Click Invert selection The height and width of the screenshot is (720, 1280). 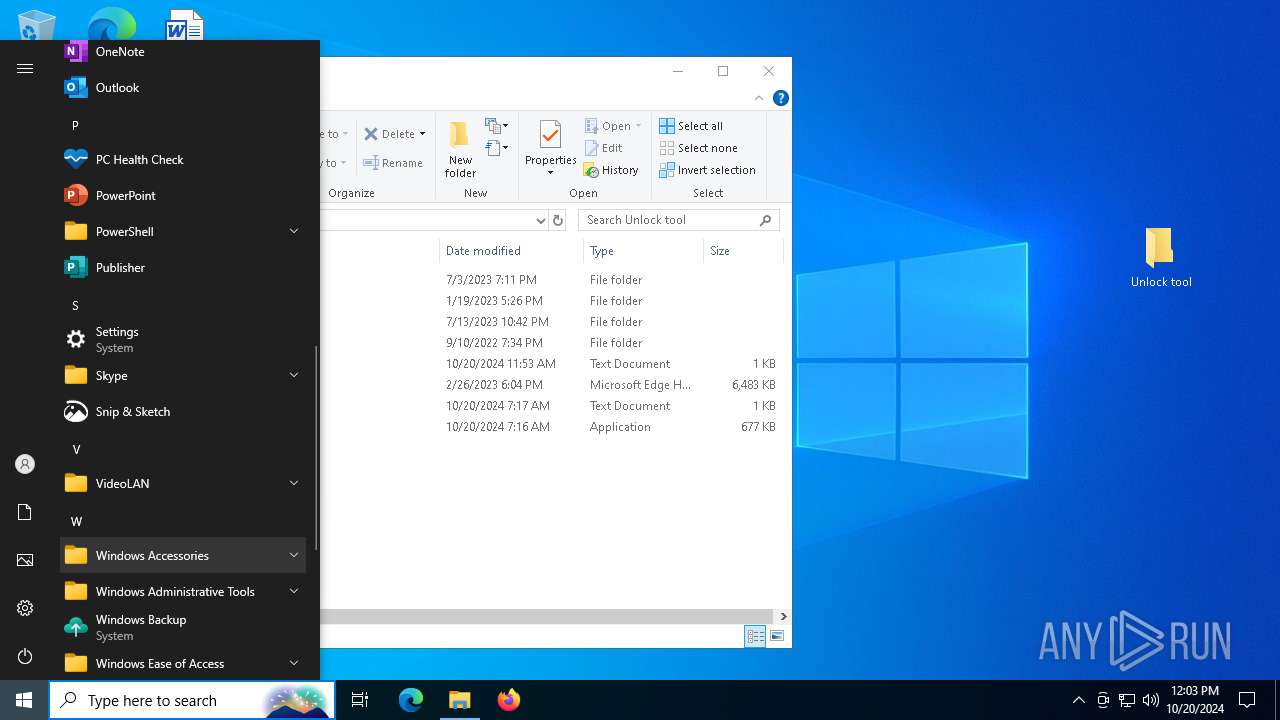(x=707, y=170)
